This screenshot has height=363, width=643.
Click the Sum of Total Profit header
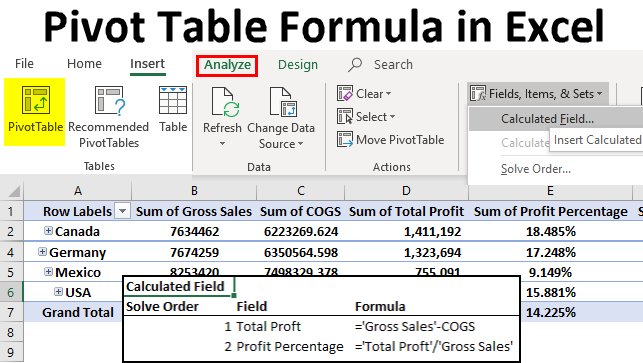click(x=406, y=211)
